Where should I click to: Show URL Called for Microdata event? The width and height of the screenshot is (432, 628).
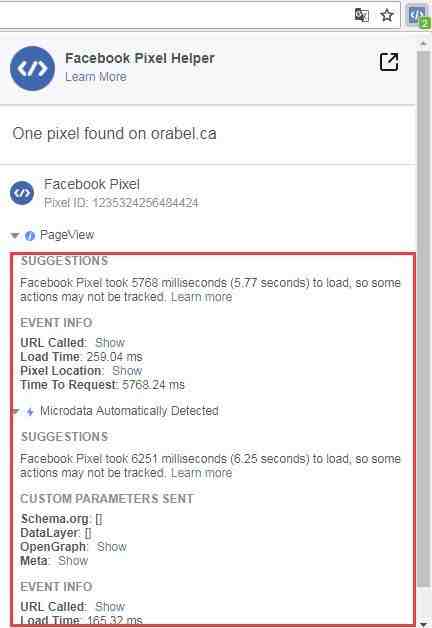[x=110, y=606]
